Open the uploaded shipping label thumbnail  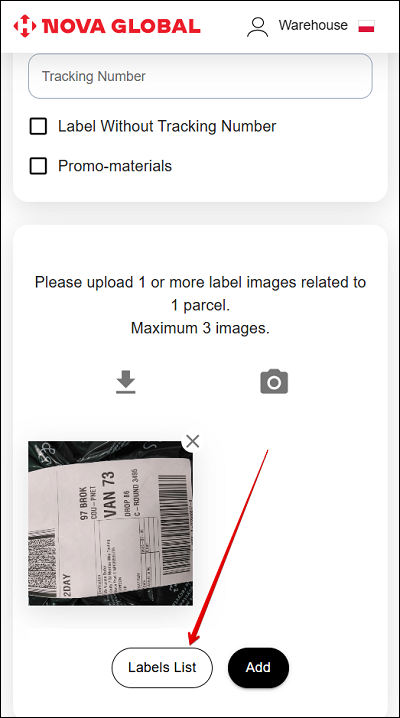click(x=110, y=523)
